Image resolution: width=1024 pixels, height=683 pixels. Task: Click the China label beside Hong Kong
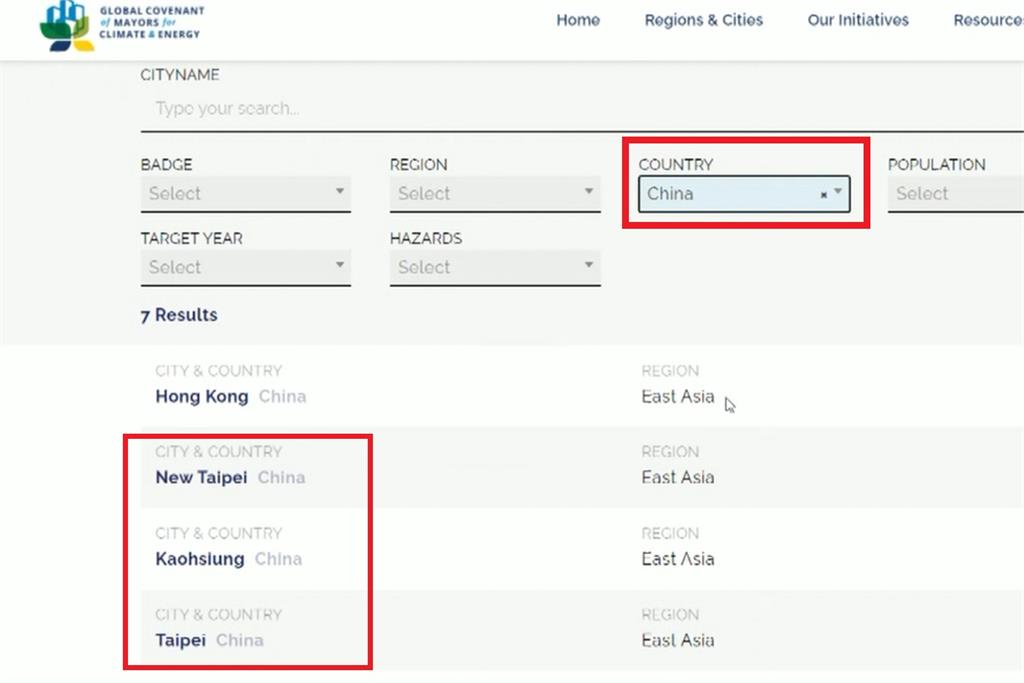tap(282, 396)
